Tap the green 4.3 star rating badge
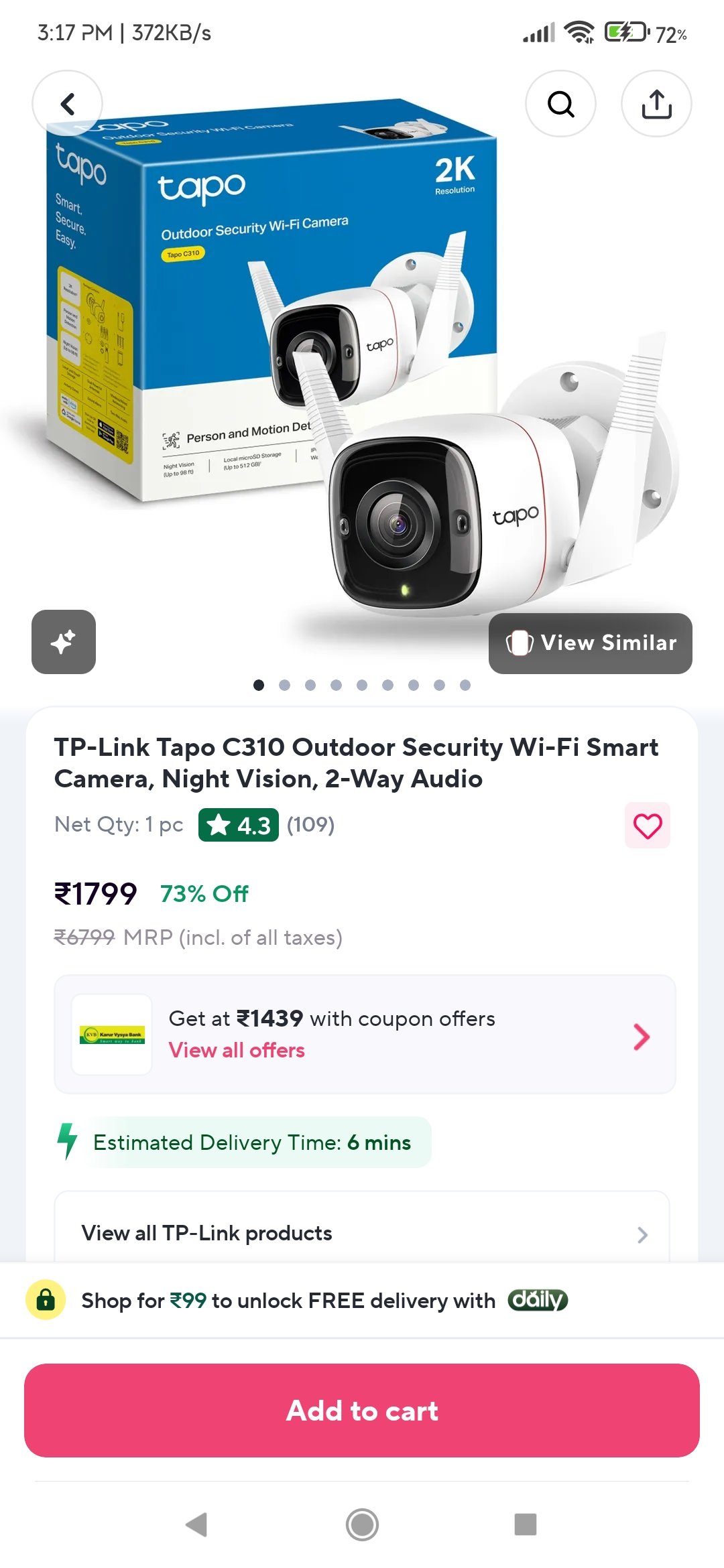The height and width of the screenshot is (1568, 724). click(239, 825)
